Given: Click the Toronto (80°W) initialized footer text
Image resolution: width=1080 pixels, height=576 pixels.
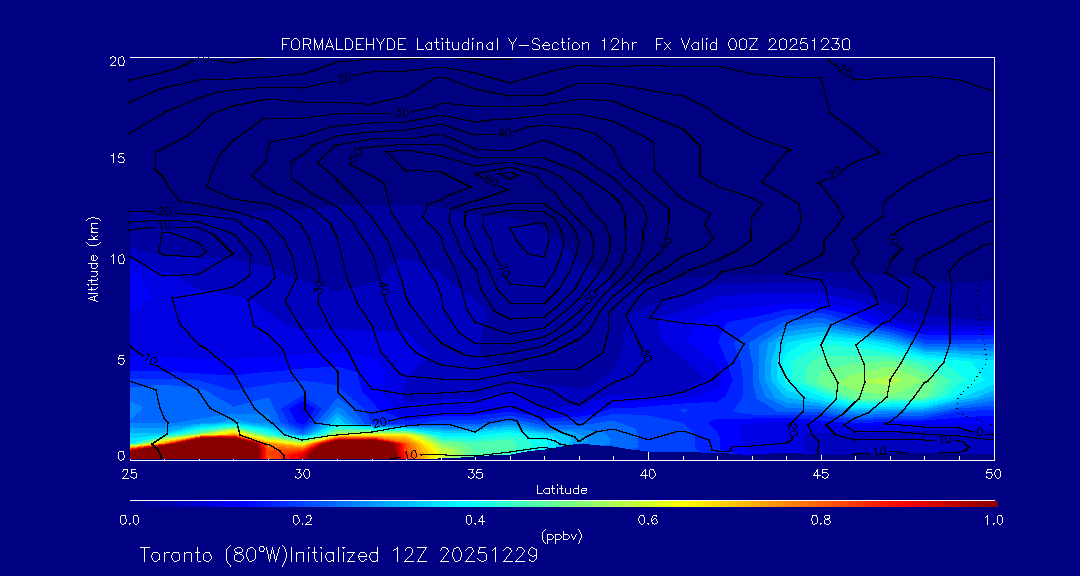Looking at the screenshot, I should (x=339, y=555).
